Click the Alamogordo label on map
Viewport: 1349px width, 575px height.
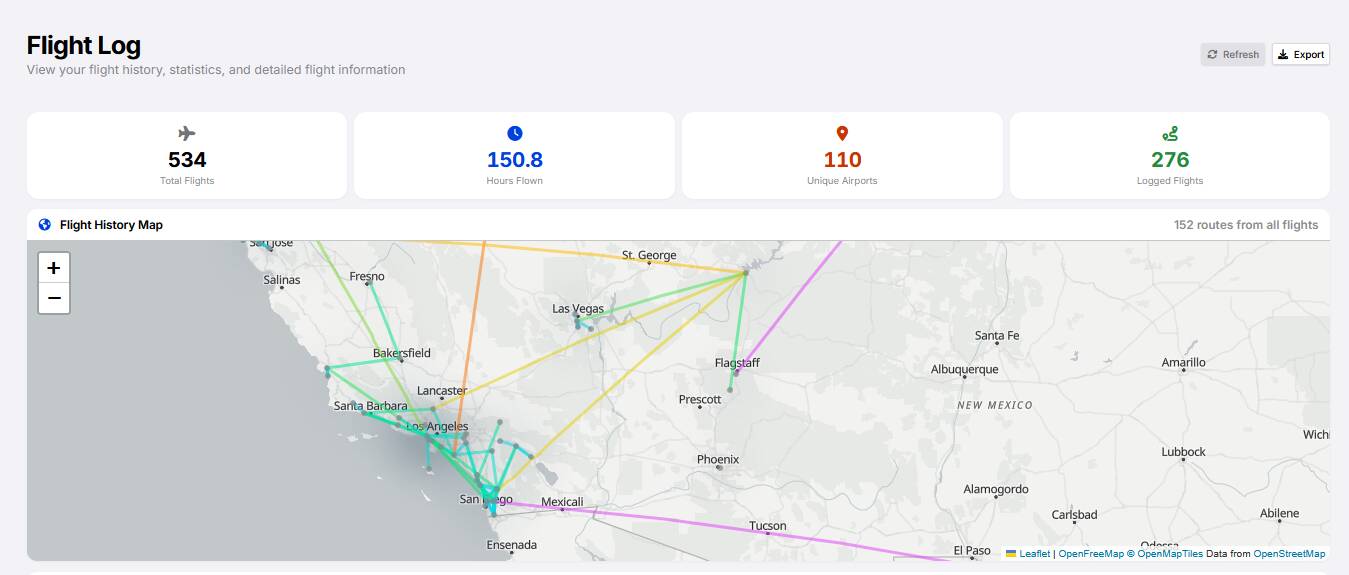click(996, 489)
